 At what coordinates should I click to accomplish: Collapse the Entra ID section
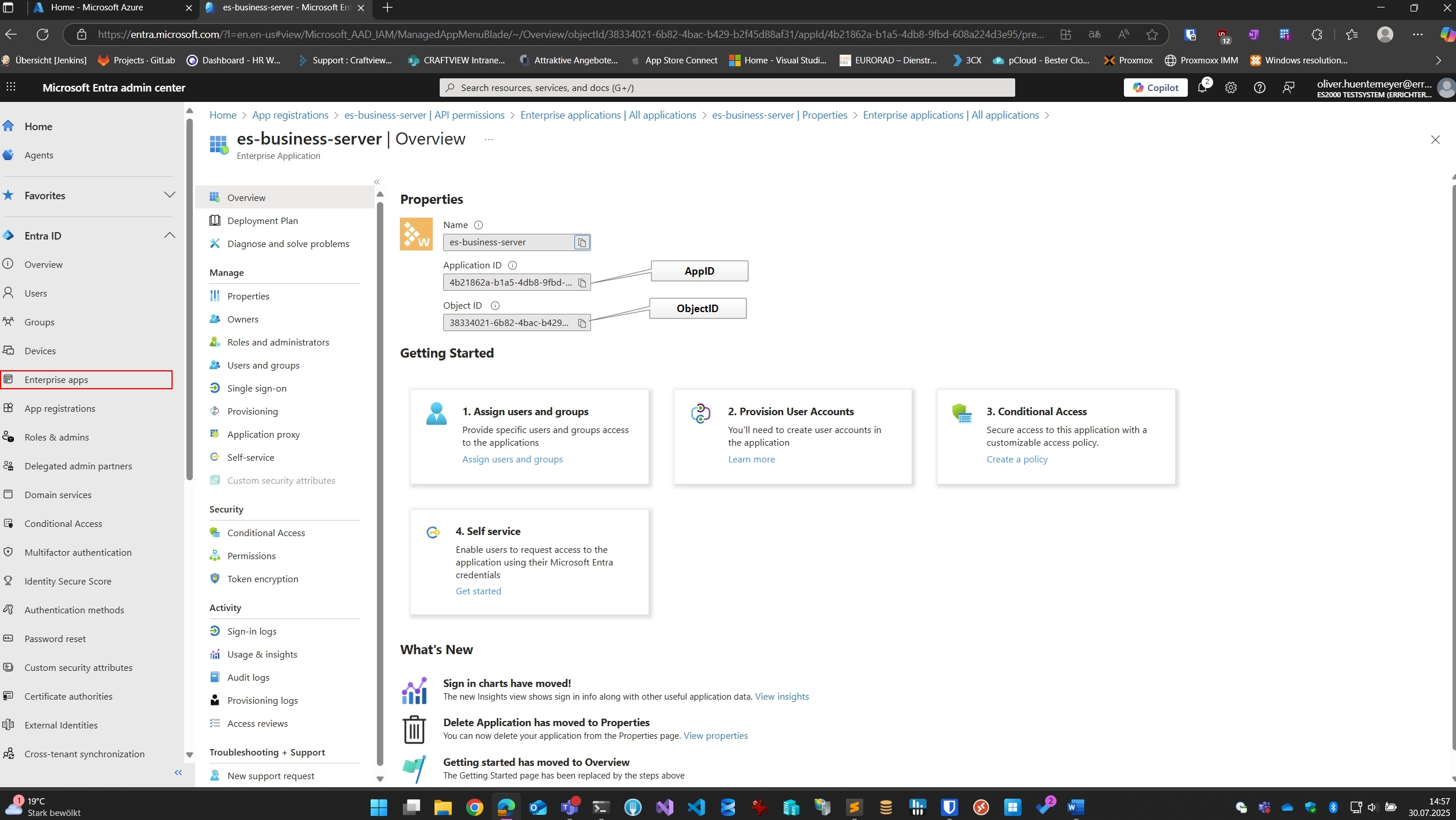(169, 236)
